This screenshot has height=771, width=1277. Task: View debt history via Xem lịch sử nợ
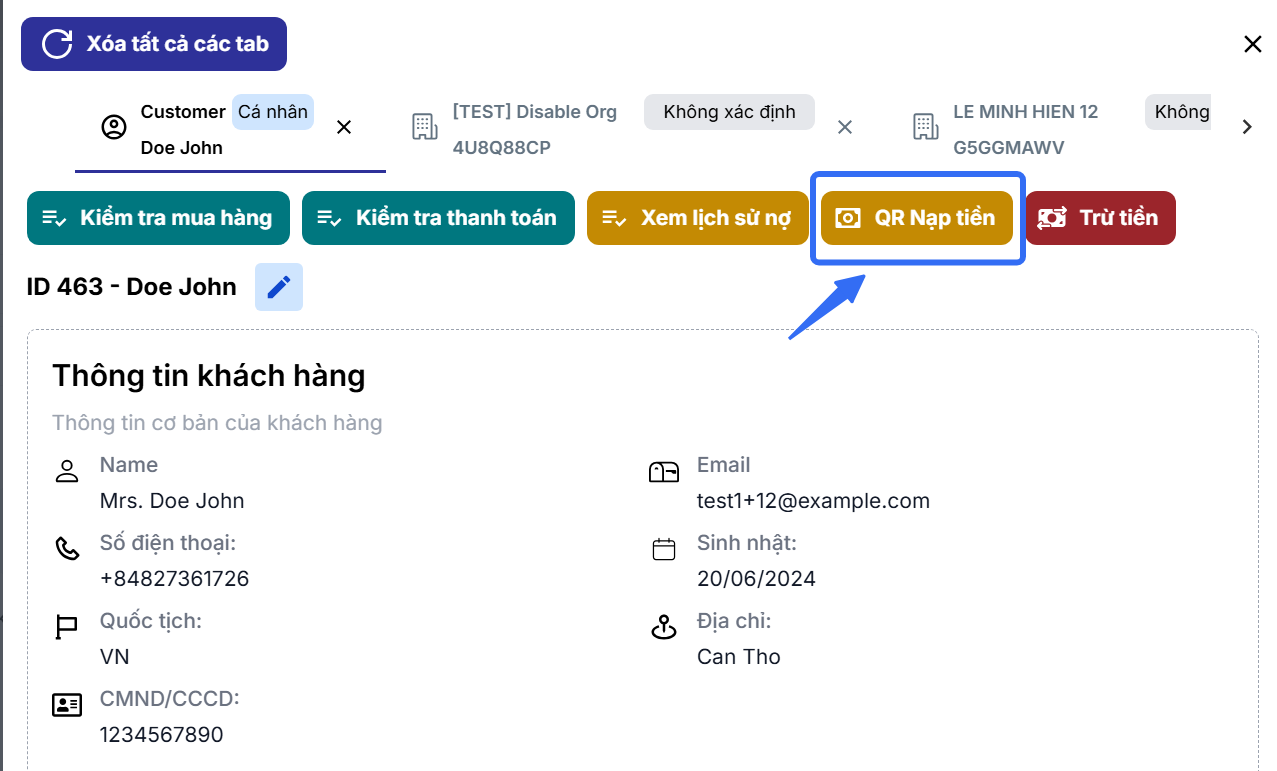click(x=698, y=218)
